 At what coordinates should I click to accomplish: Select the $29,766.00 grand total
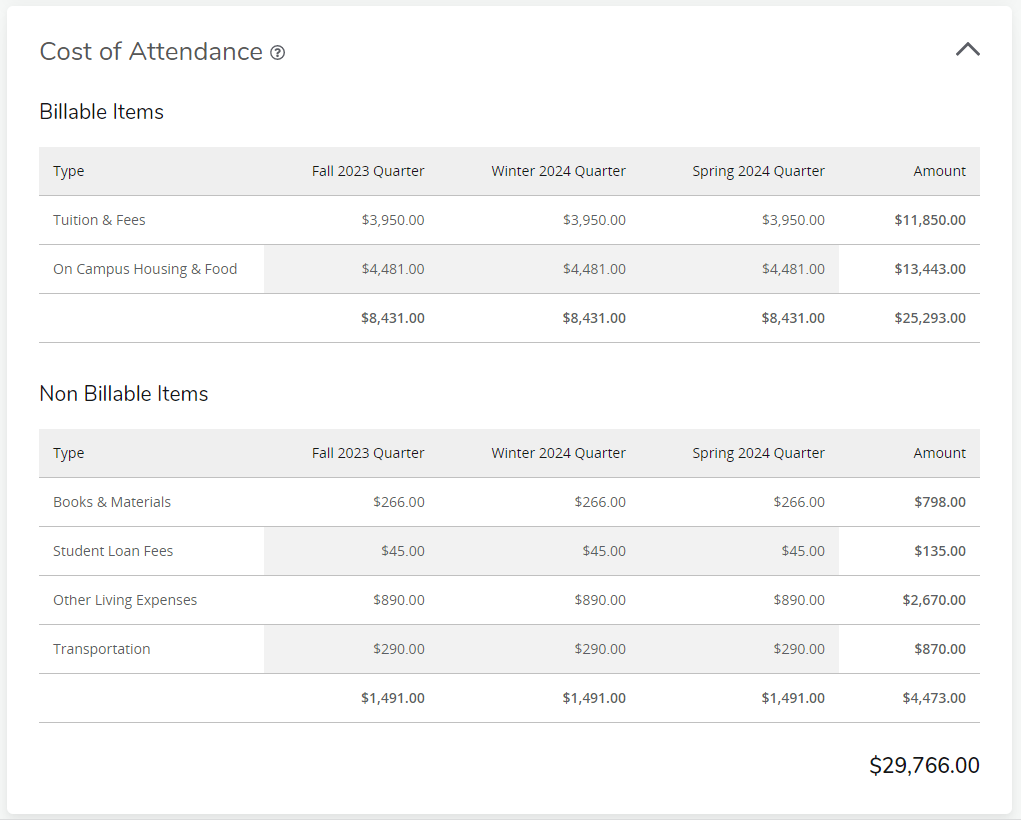(x=925, y=765)
